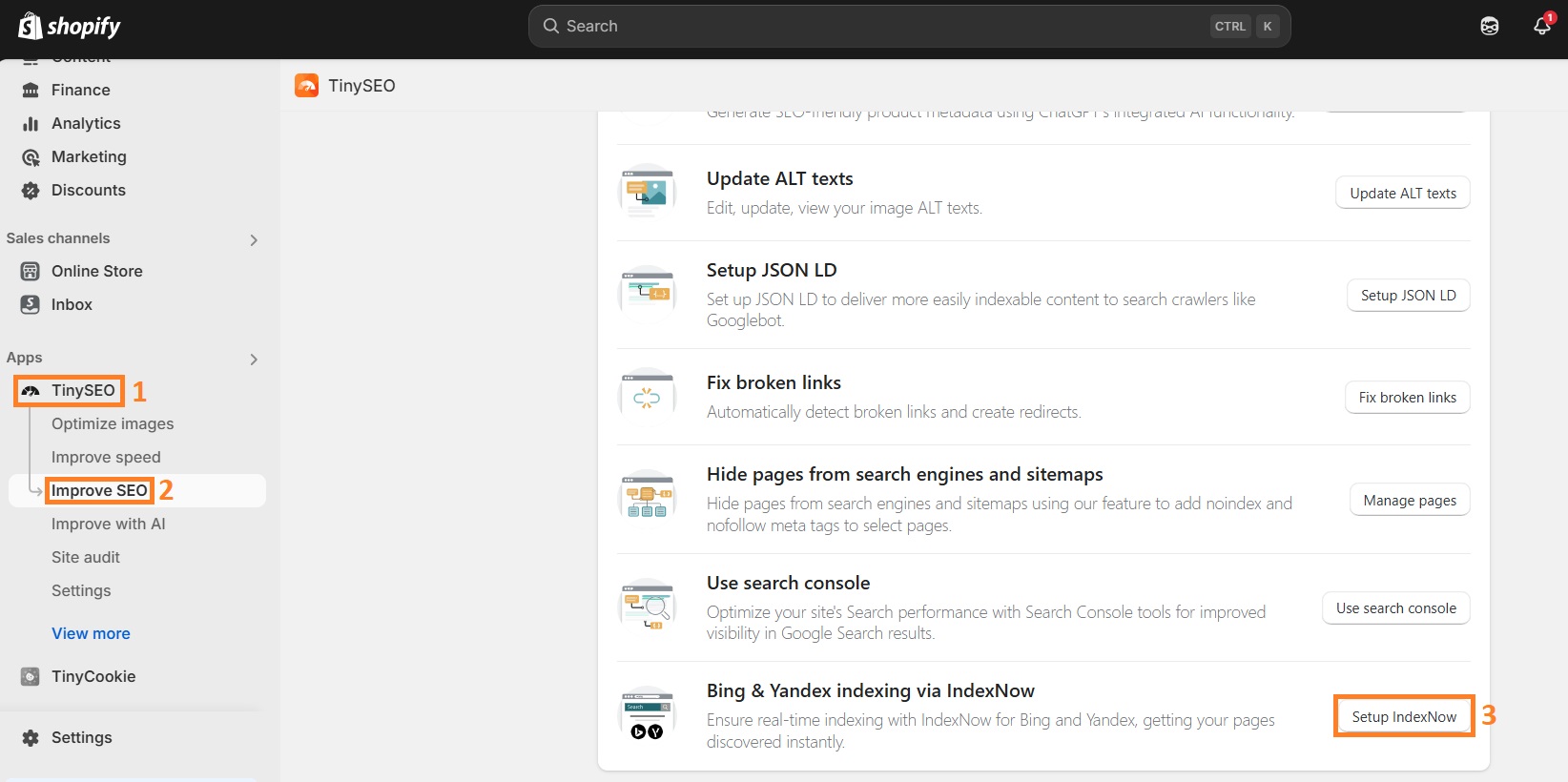Click the Settings gear icon

(x=31, y=737)
